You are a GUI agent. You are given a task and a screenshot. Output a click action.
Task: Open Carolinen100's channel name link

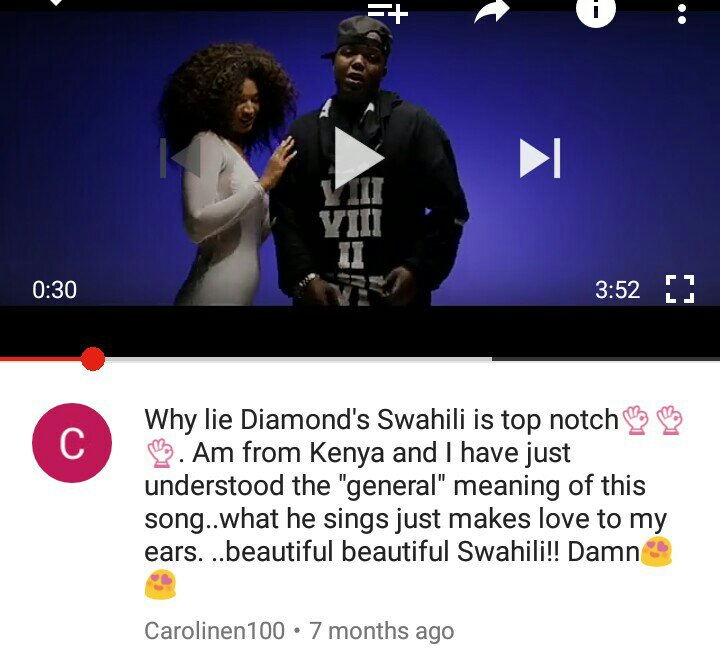point(214,631)
